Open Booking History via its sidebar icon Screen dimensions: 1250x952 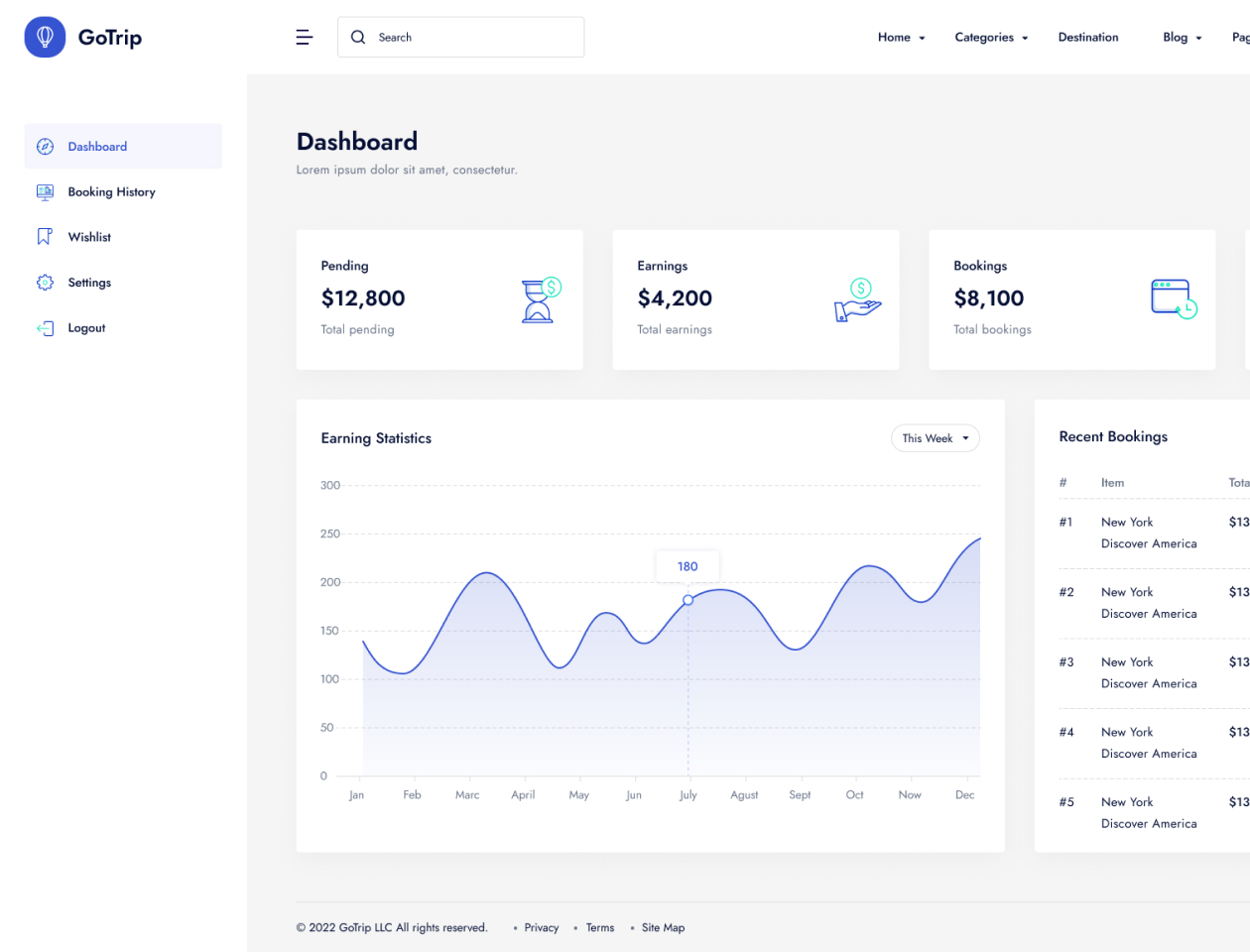pyautogui.click(x=44, y=191)
